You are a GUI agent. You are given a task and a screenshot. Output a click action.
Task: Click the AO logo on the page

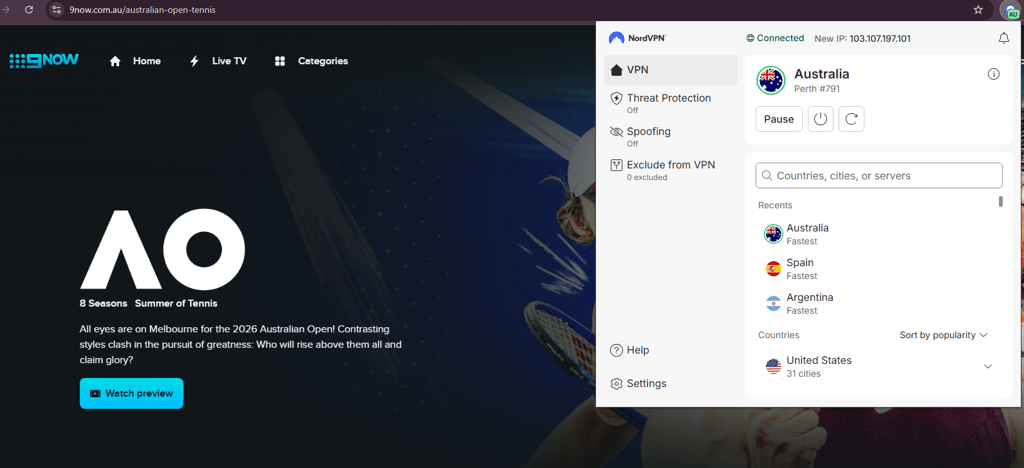tap(163, 249)
